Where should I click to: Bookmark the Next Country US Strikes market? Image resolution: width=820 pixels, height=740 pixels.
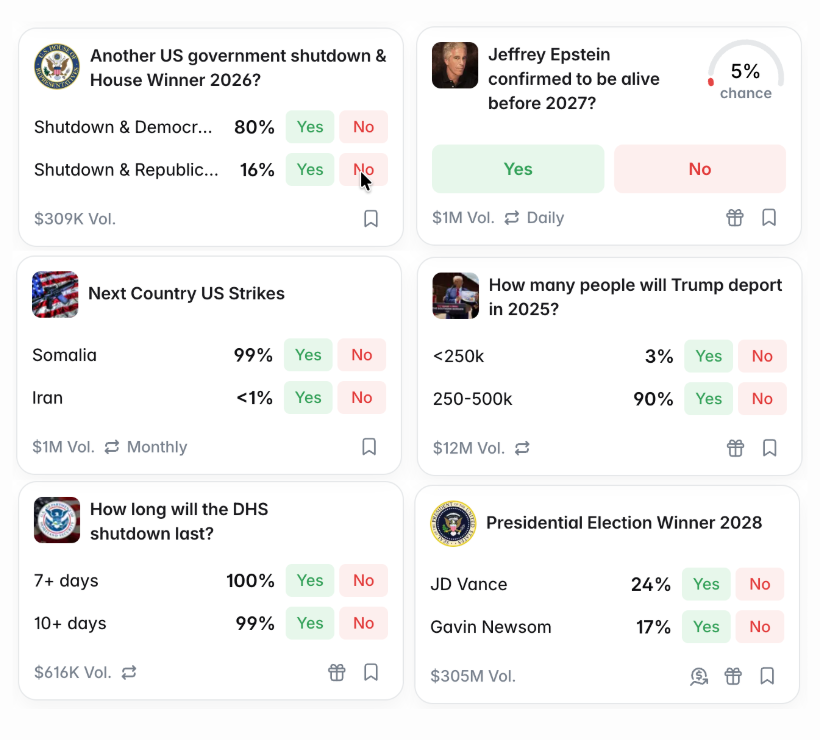point(369,447)
